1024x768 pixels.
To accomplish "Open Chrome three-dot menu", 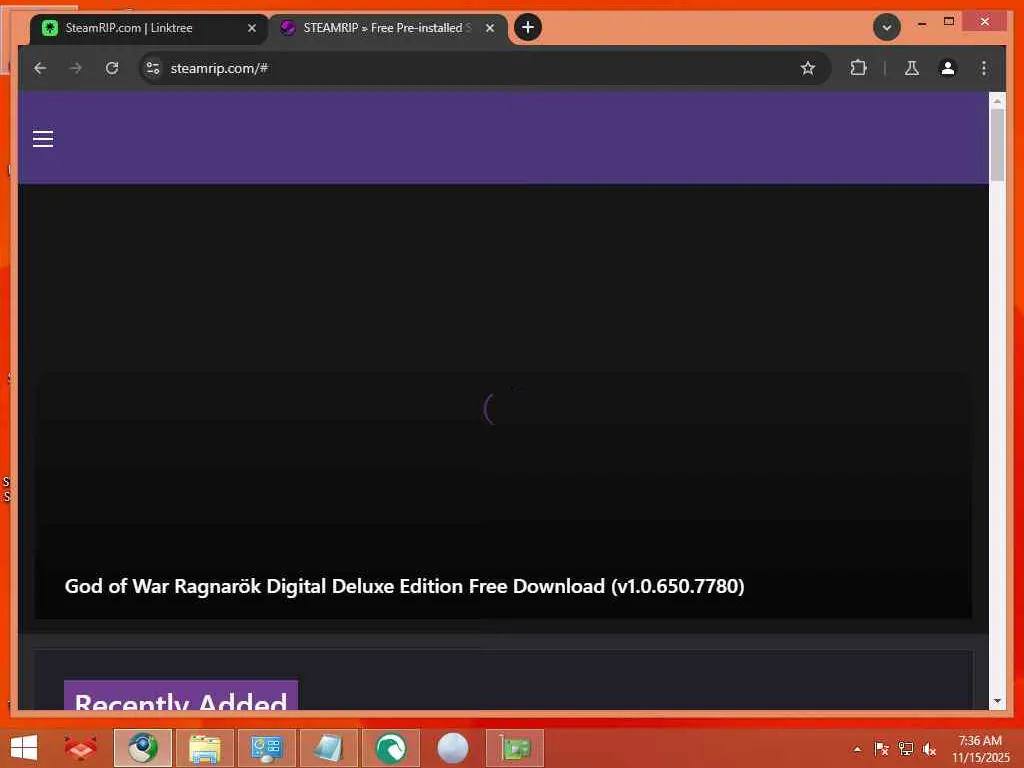I will [x=984, y=68].
